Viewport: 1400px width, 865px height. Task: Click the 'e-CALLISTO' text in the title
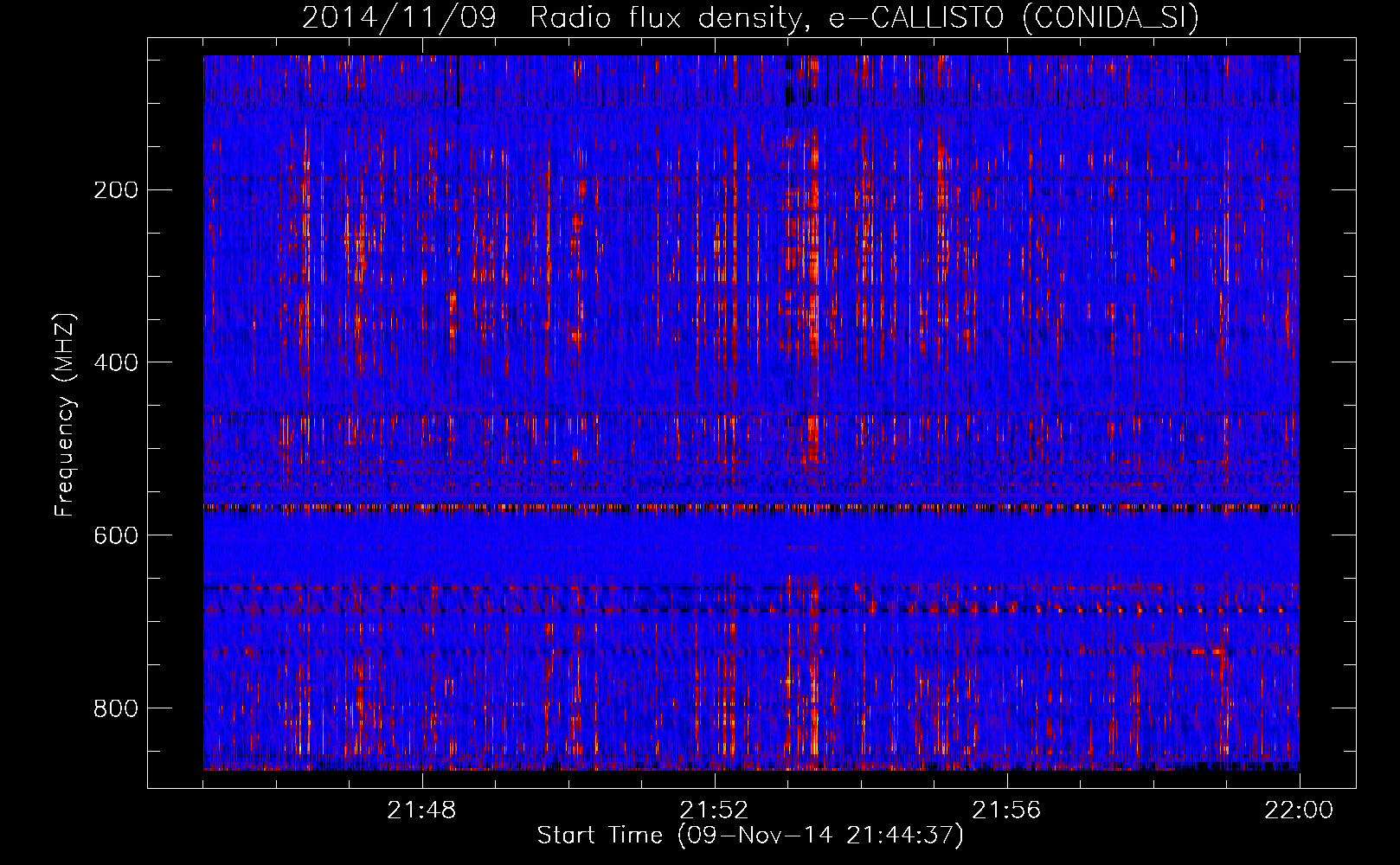(x=918, y=17)
